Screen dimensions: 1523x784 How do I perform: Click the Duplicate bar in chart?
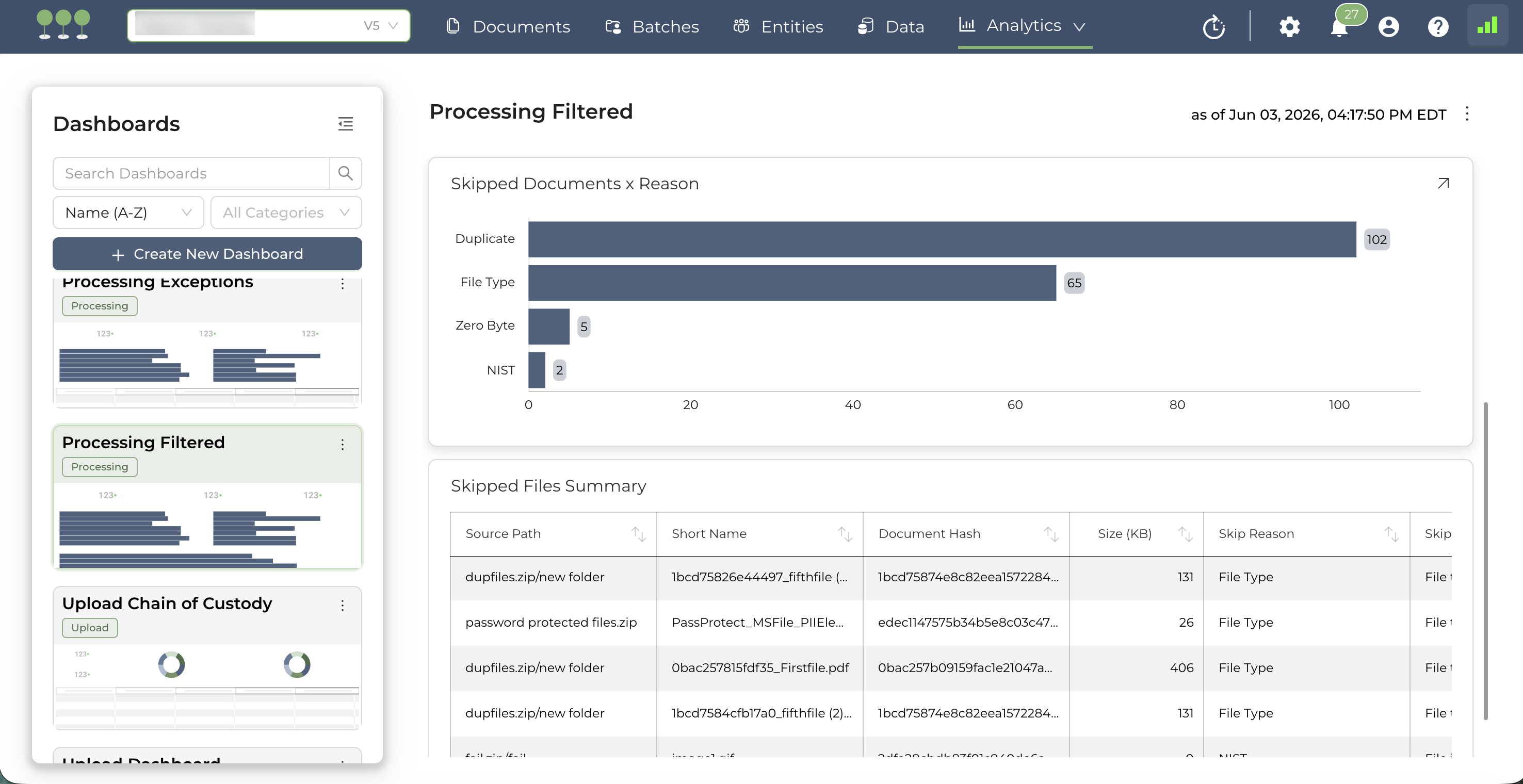(942, 239)
